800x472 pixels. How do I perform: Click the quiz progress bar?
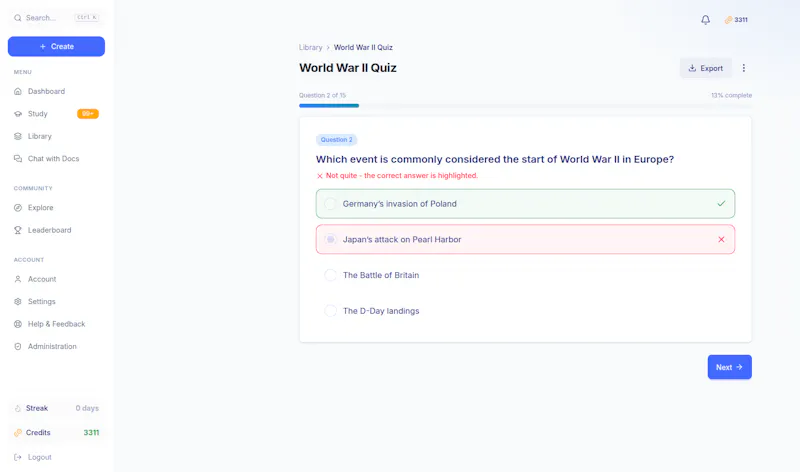pos(525,106)
